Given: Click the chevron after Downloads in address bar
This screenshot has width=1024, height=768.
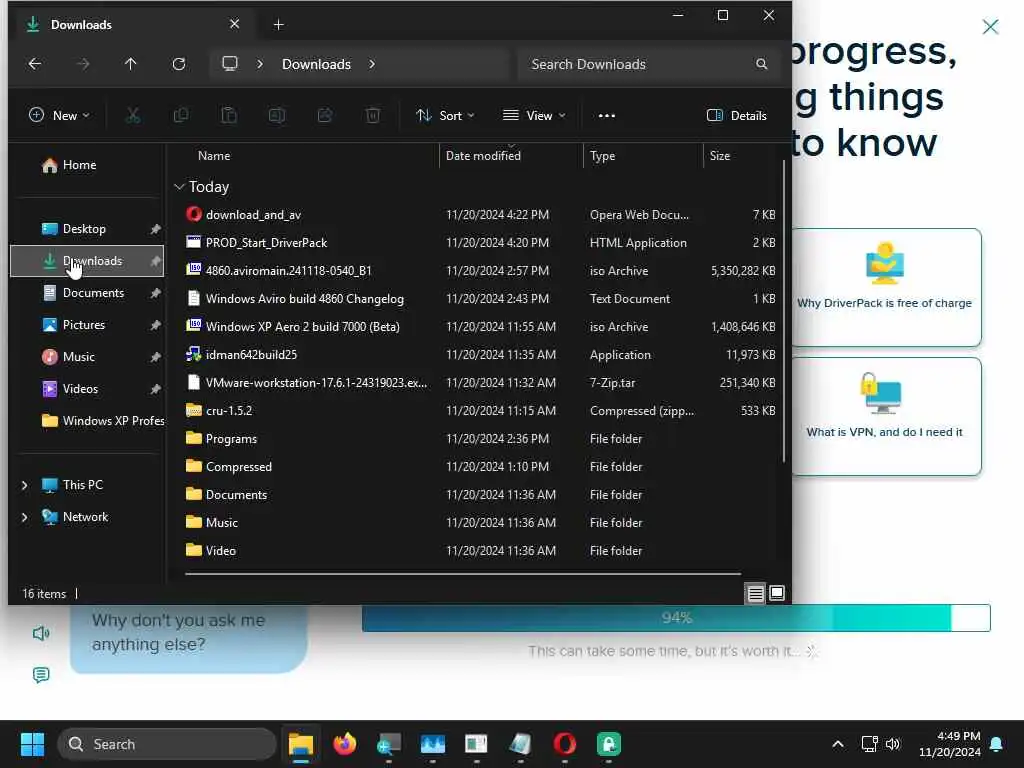Looking at the screenshot, I should coord(372,64).
